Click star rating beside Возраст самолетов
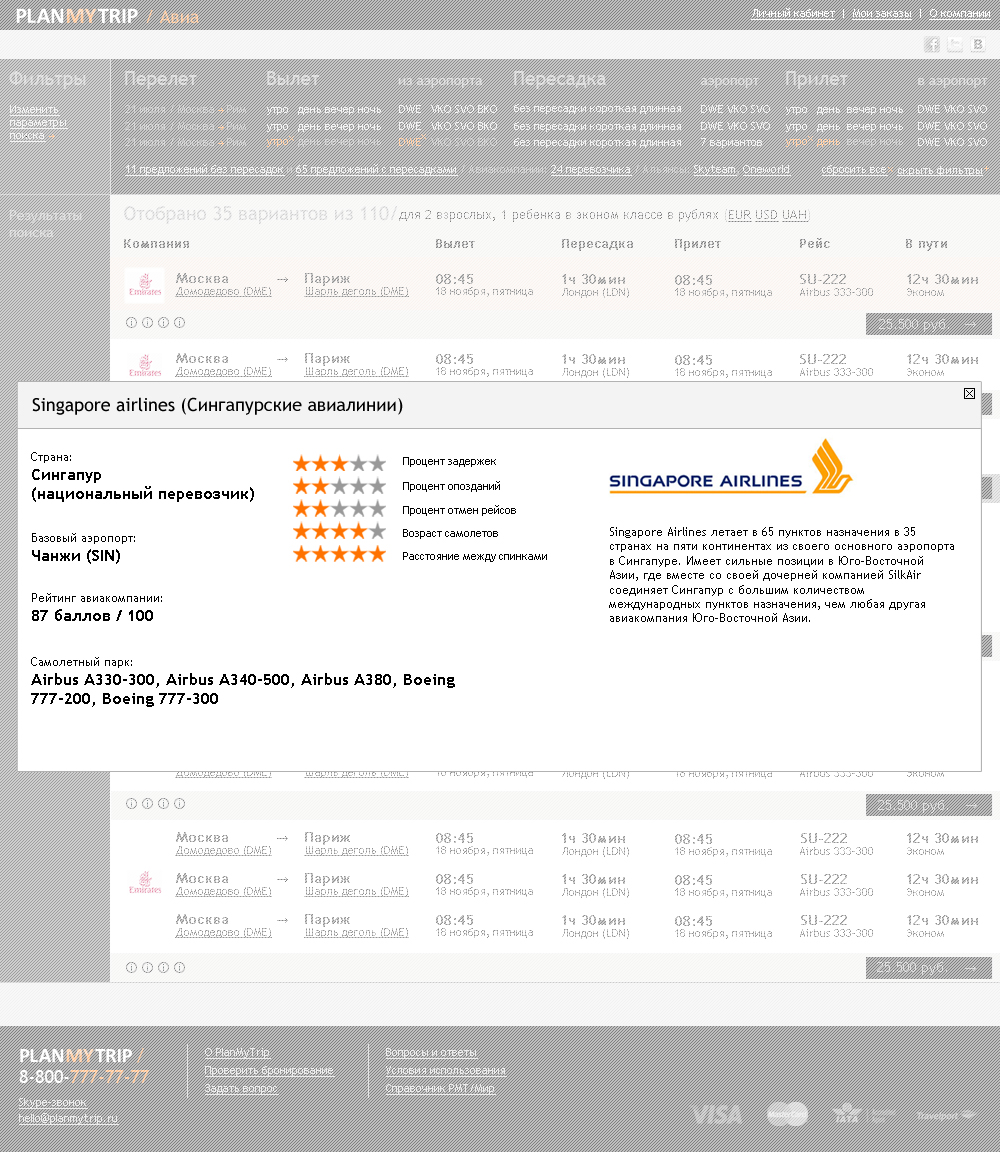1000x1152 pixels. (339, 531)
